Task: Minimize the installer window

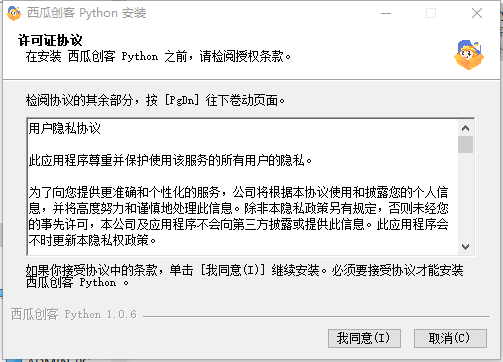Action: (x=386, y=13)
